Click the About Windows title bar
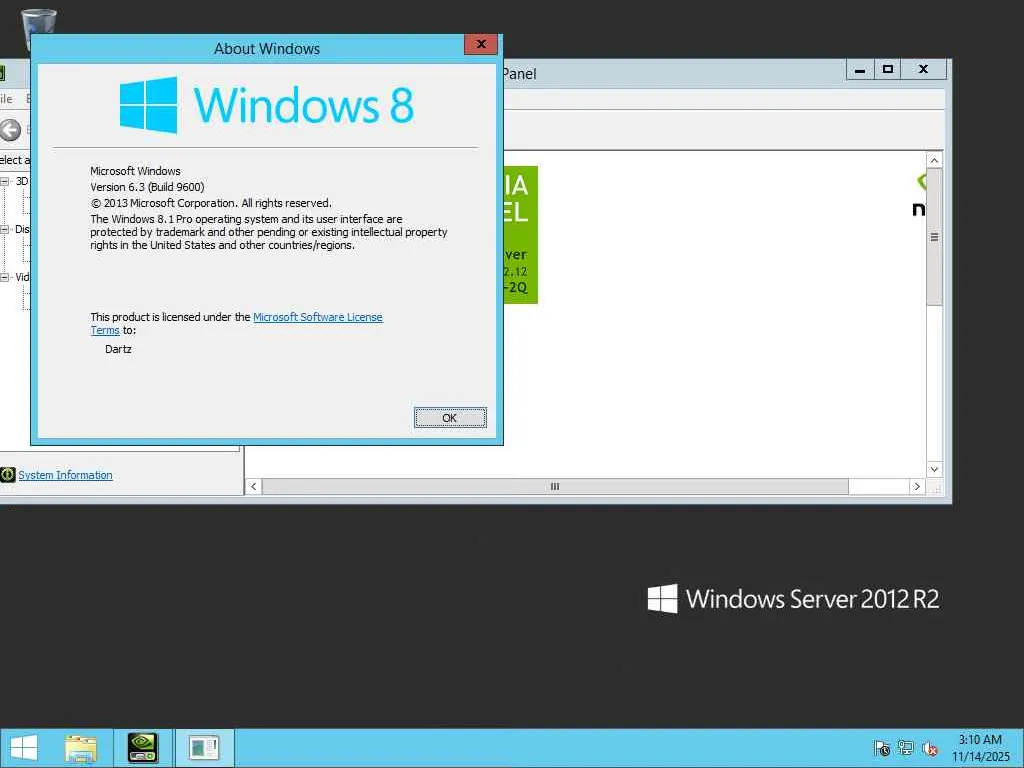The width and height of the screenshot is (1024, 768). [x=266, y=48]
